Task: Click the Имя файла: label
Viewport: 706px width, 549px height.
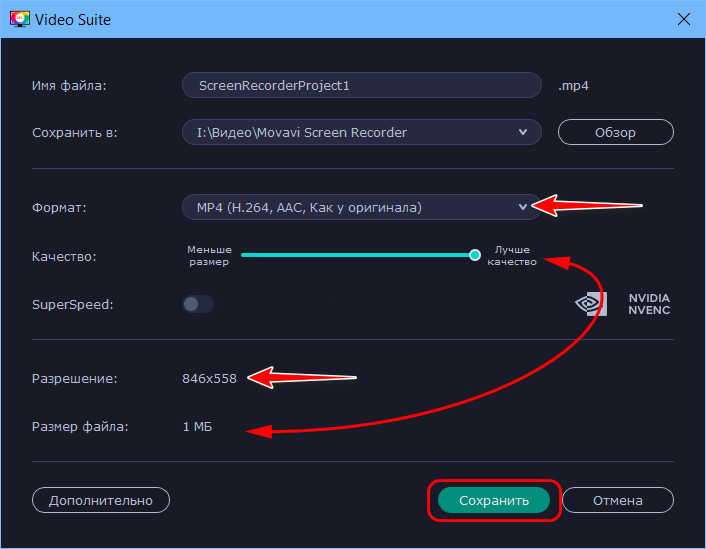Action: tap(69, 86)
